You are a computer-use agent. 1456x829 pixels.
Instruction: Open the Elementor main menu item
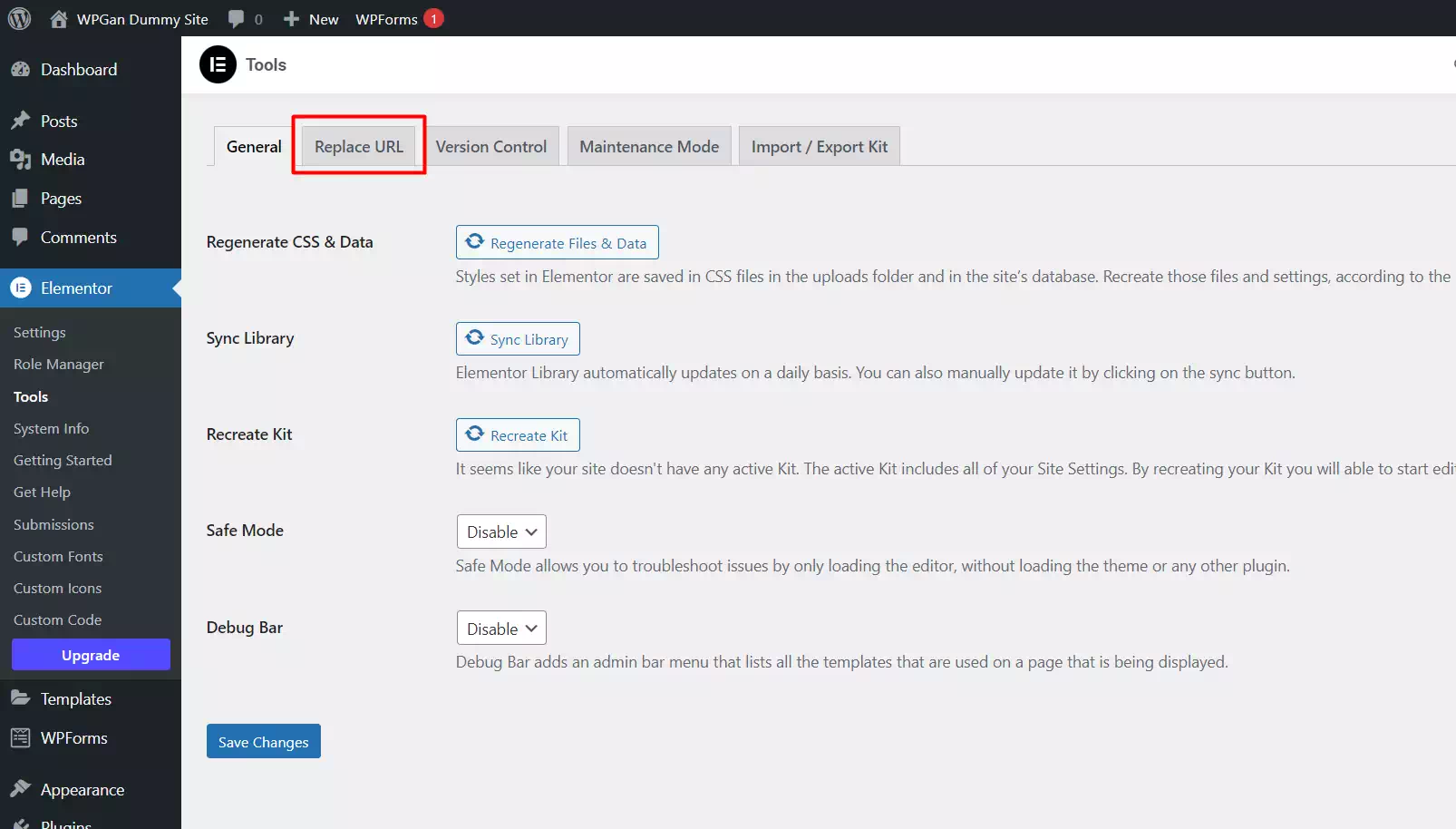[x=91, y=288]
